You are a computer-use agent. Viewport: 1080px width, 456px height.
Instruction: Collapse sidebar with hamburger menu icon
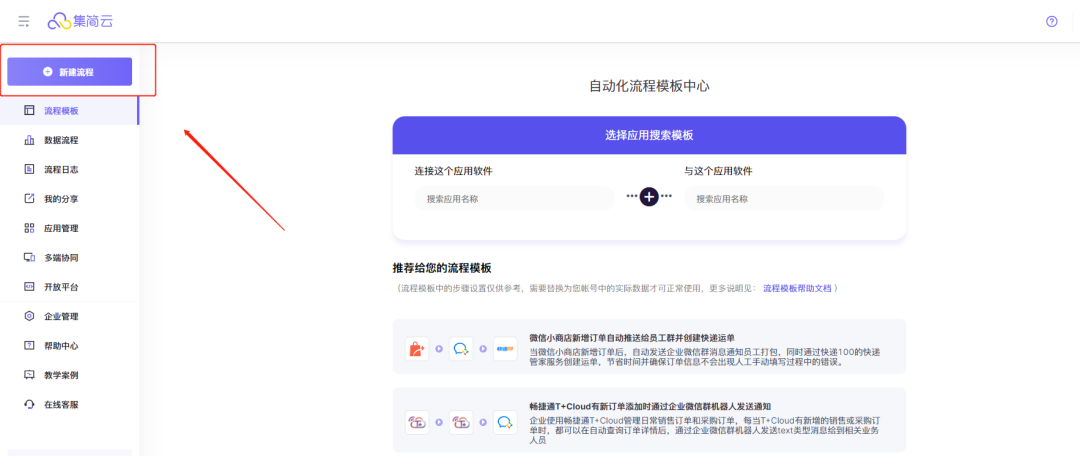click(x=23, y=21)
